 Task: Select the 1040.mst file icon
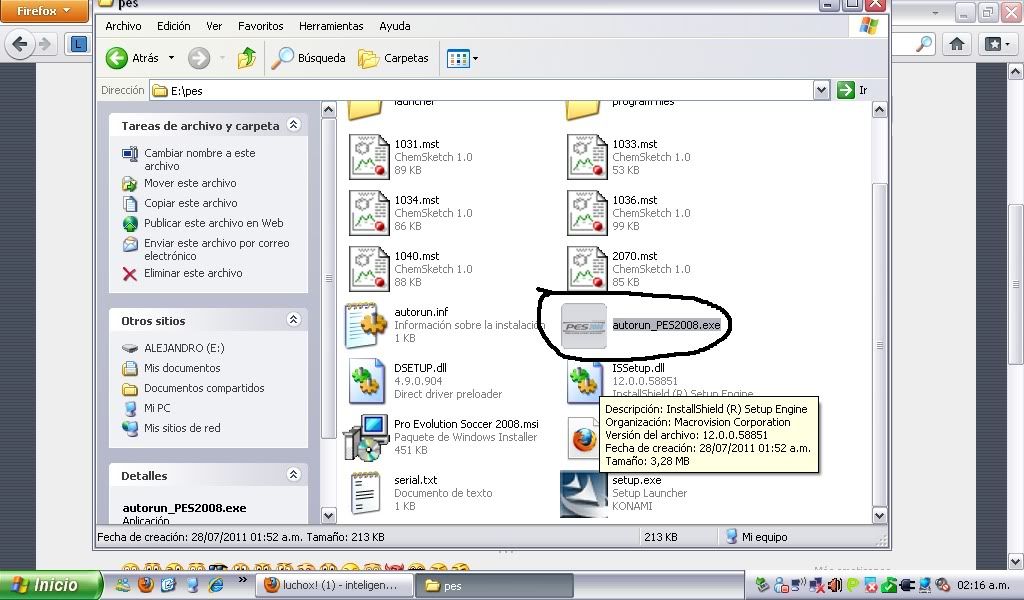pos(369,269)
